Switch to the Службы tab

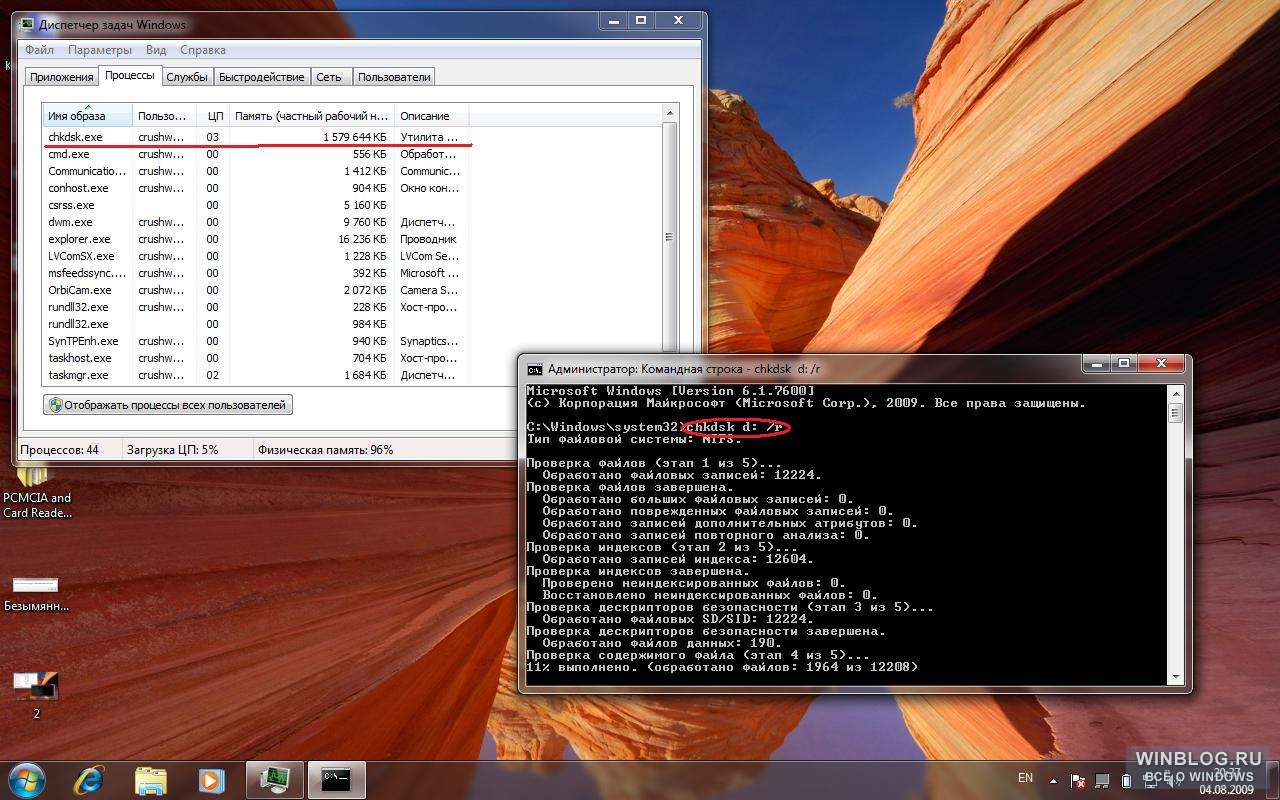[x=187, y=77]
